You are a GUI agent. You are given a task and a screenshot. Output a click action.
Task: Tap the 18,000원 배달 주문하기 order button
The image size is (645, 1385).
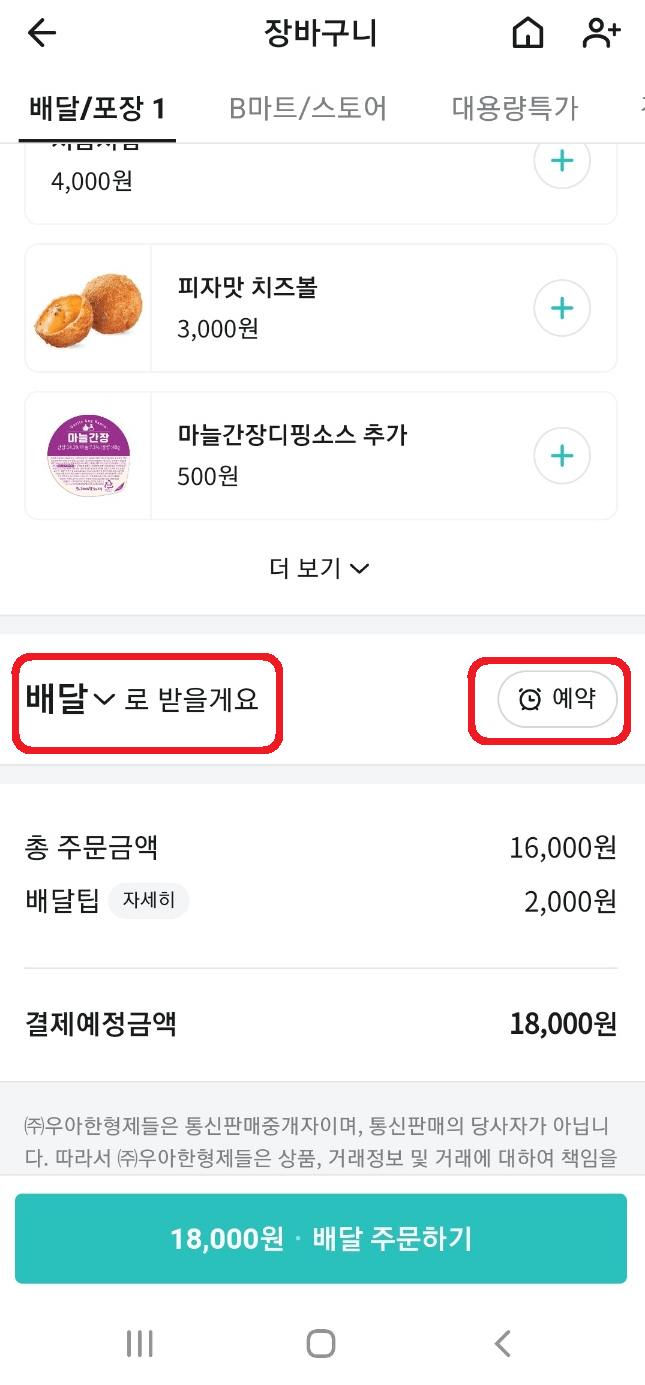[321, 1239]
